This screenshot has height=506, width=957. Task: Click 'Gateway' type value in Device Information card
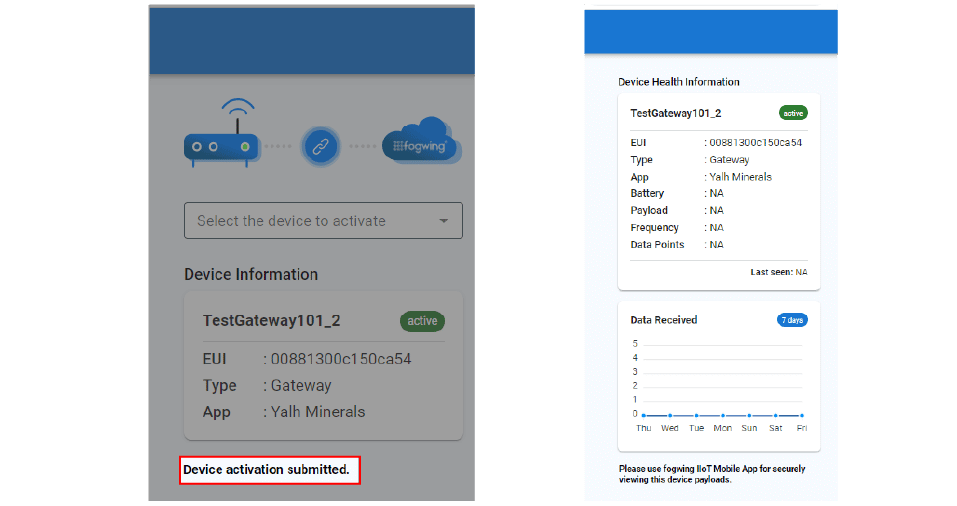[301, 386]
